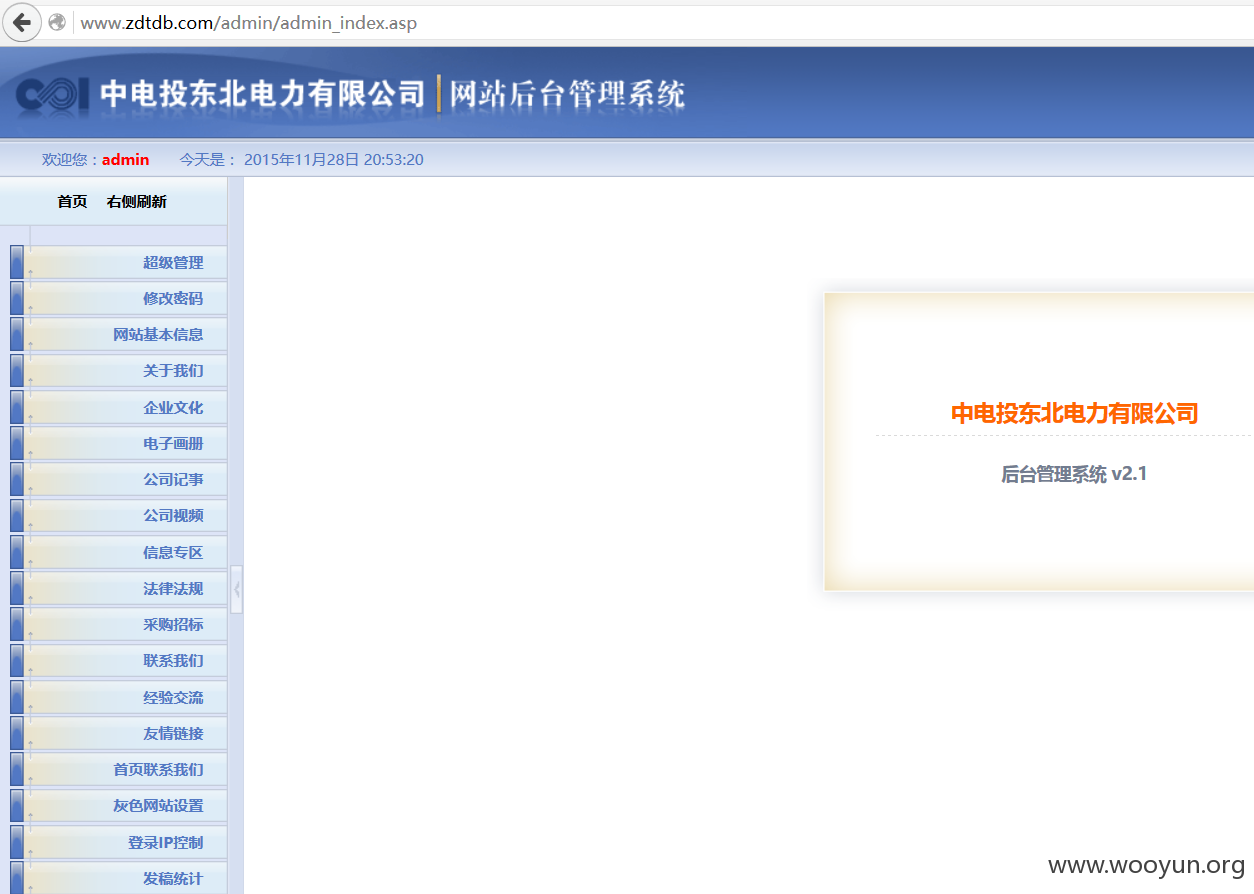Viewport: 1254px width, 894px height.
Task: Click the blue marker beside 经验交流
Action: (17, 697)
